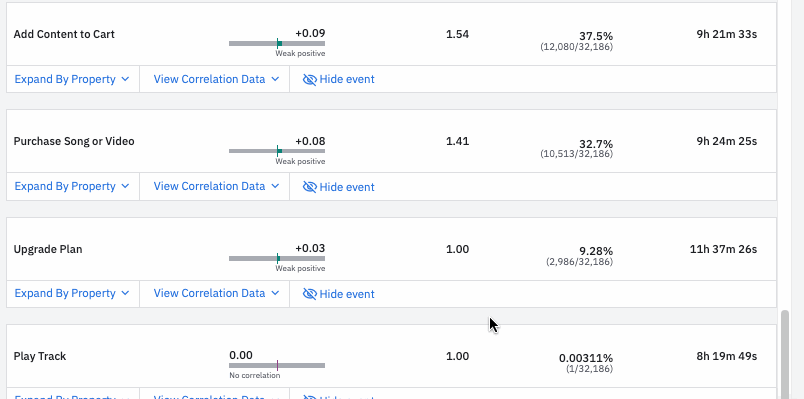Click the 1.41 frequency value

[x=457, y=142]
